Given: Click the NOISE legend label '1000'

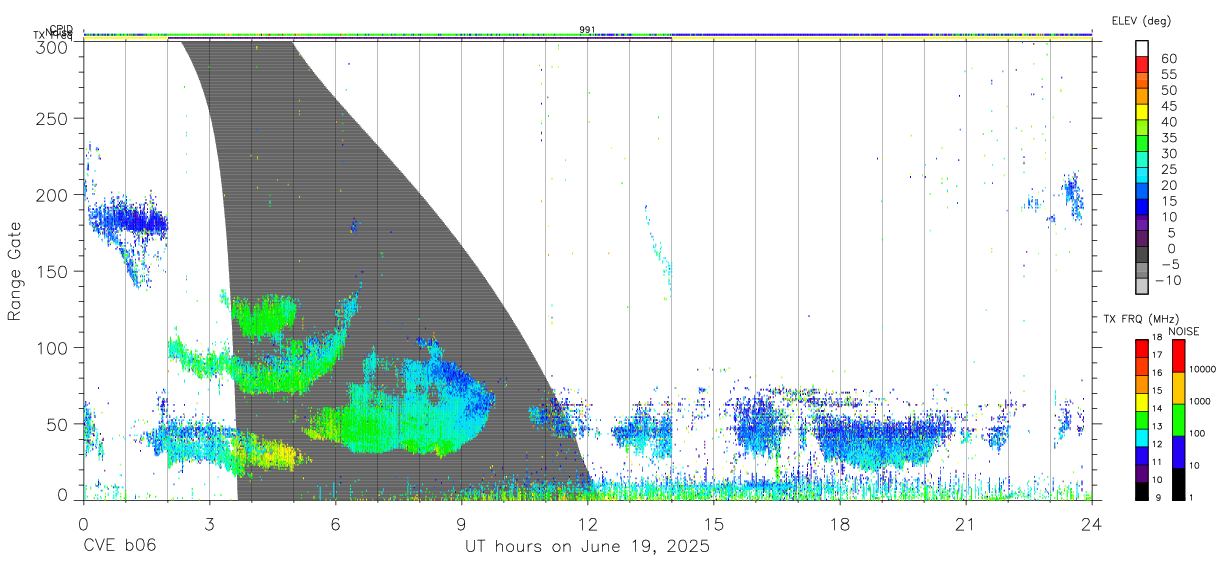Looking at the screenshot, I should [1202, 401].
